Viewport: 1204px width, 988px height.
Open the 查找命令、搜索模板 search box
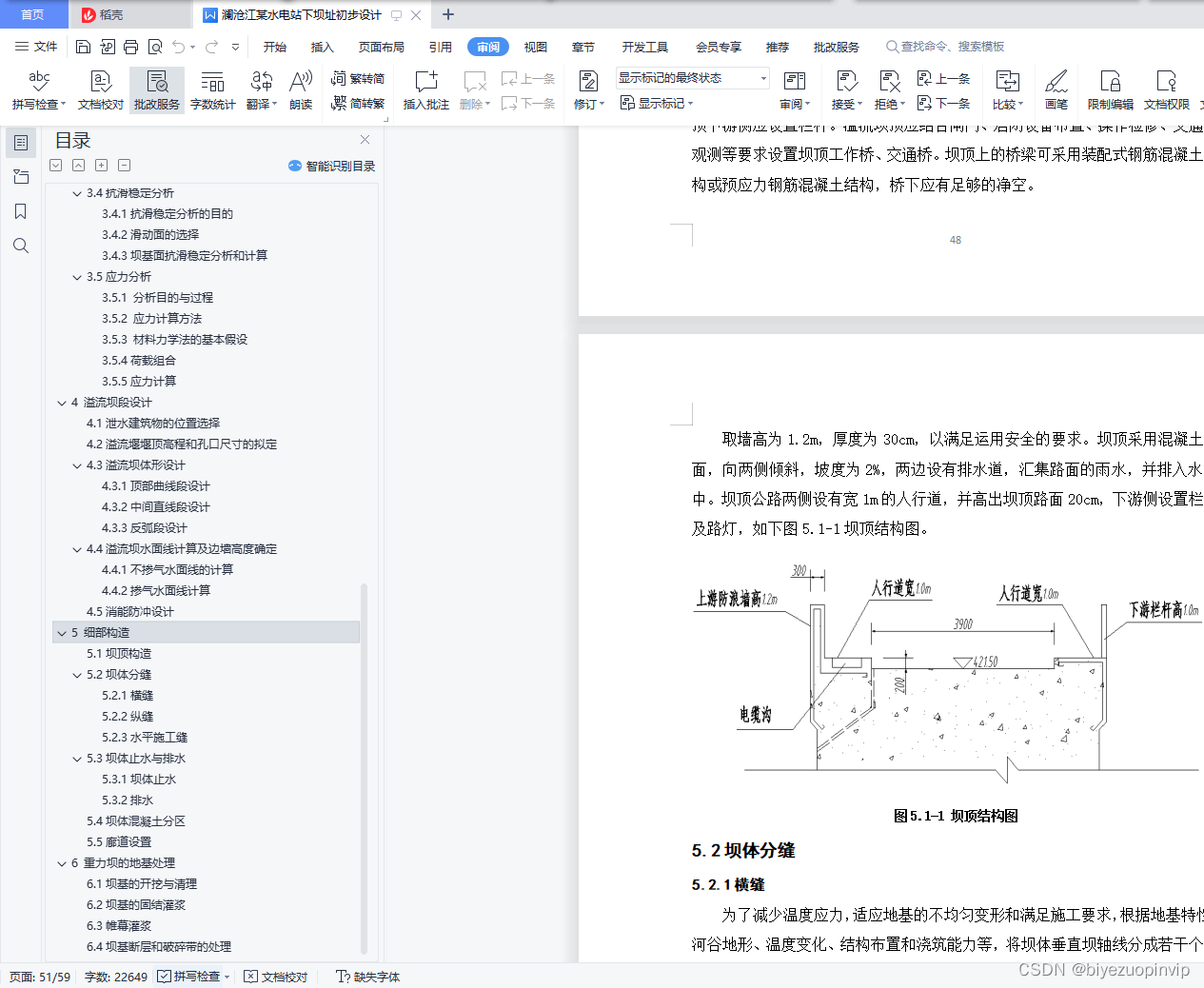(945, 47)
